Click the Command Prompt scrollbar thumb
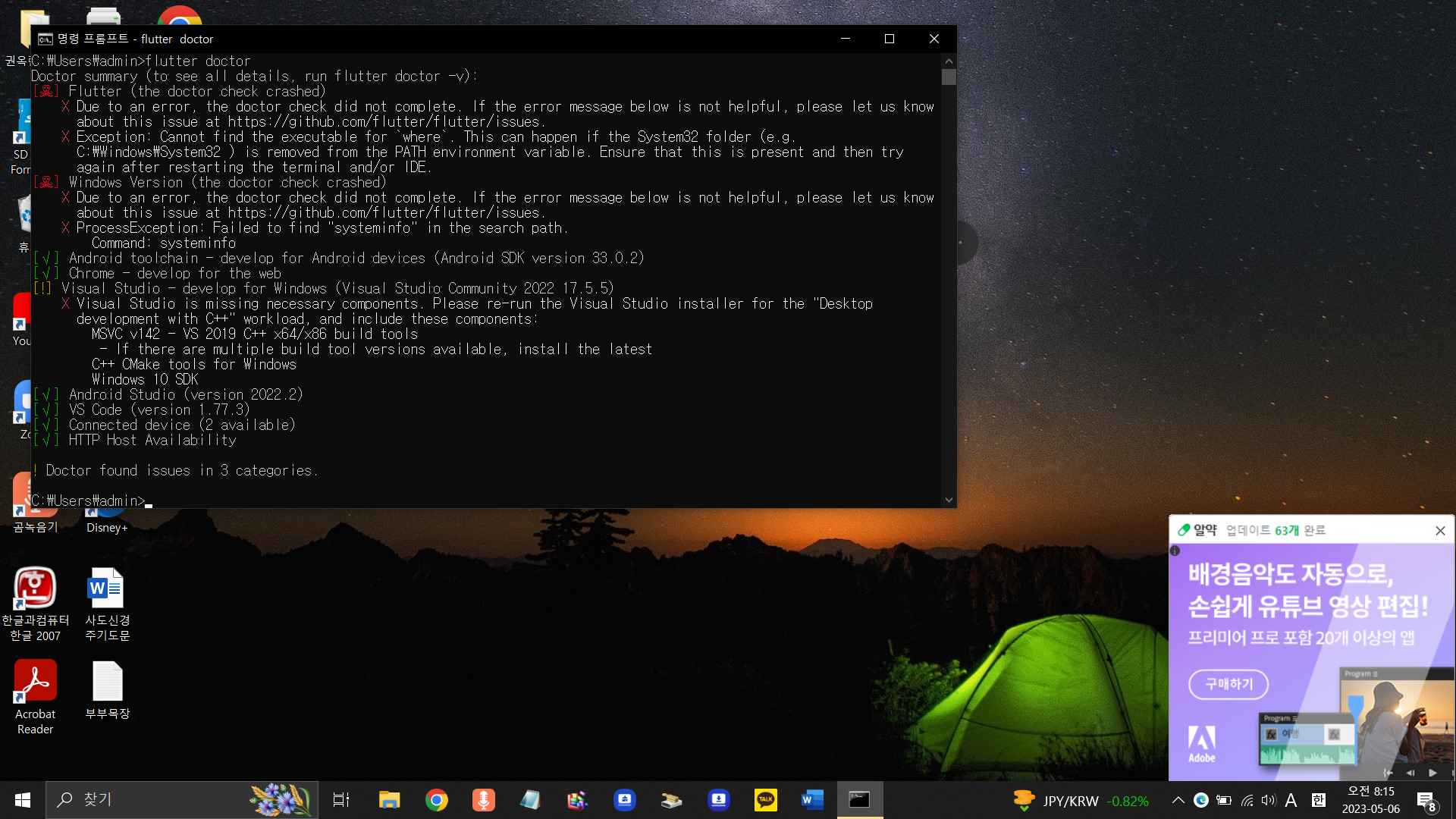Image resolution: width=1456 pixels, height=819 pixels. click(949, 77)
